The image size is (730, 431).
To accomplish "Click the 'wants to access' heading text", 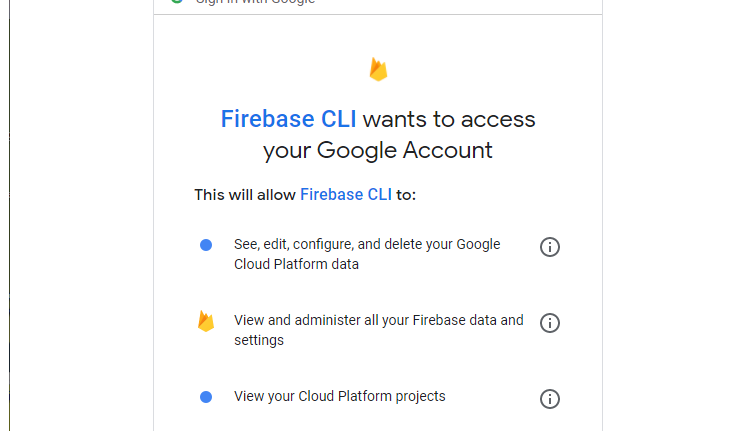I will 449,120.
